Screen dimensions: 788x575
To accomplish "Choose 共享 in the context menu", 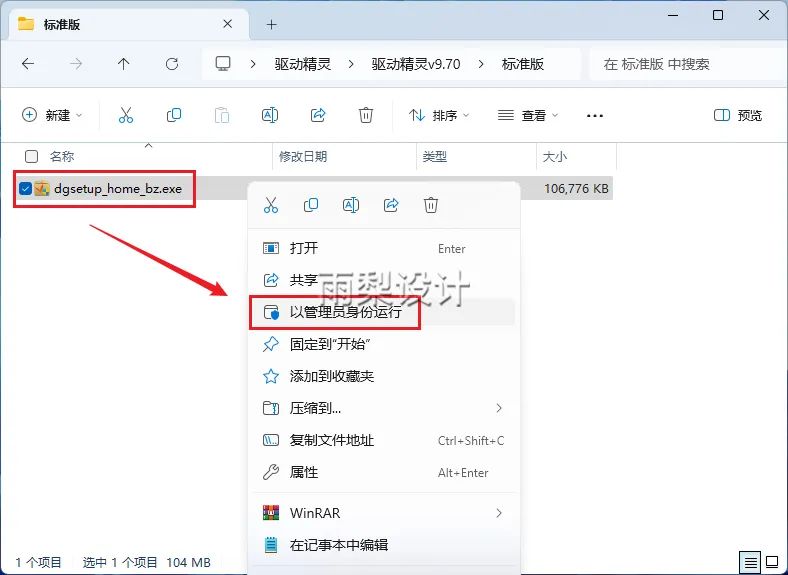I will coord(384,279).
